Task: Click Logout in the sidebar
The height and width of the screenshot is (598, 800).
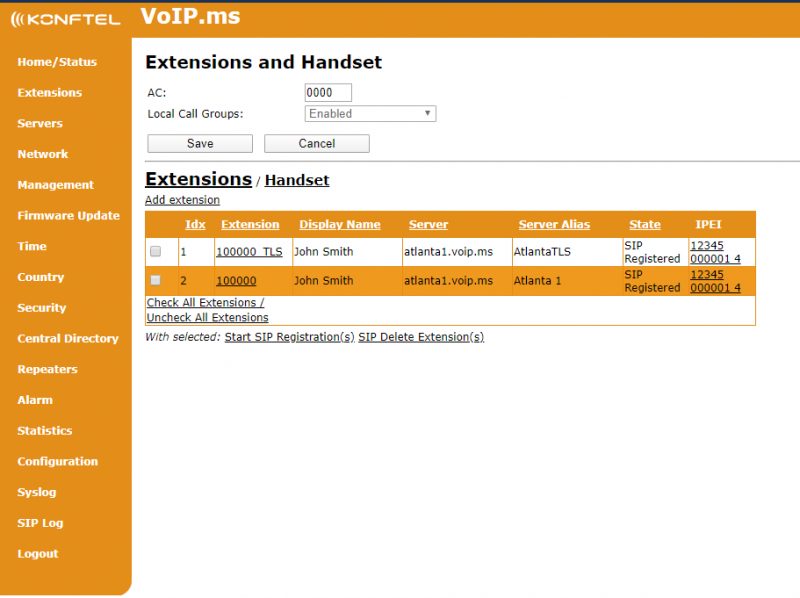Action: pyautogui.click(x=38, y=554)
